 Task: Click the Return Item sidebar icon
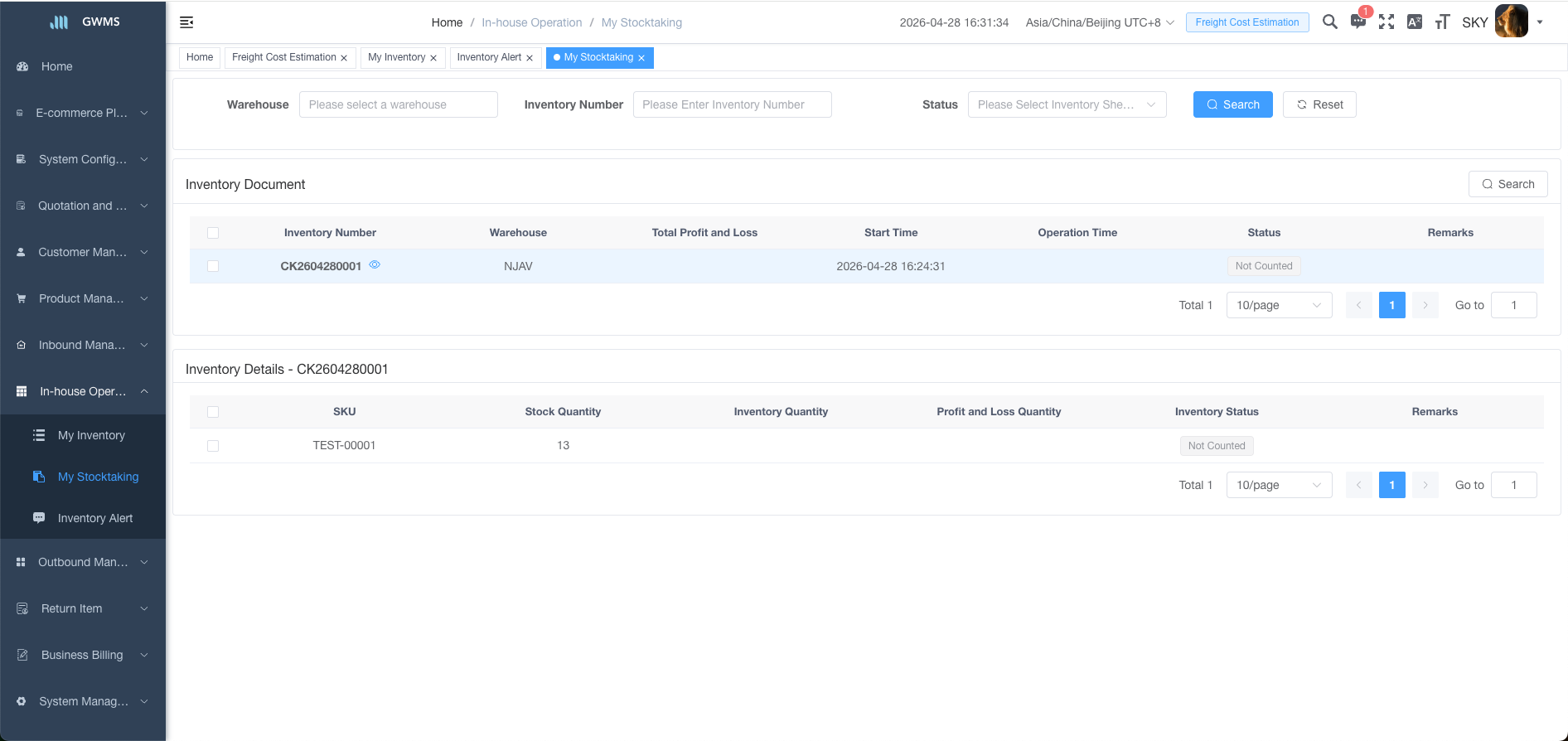point(22,608)
